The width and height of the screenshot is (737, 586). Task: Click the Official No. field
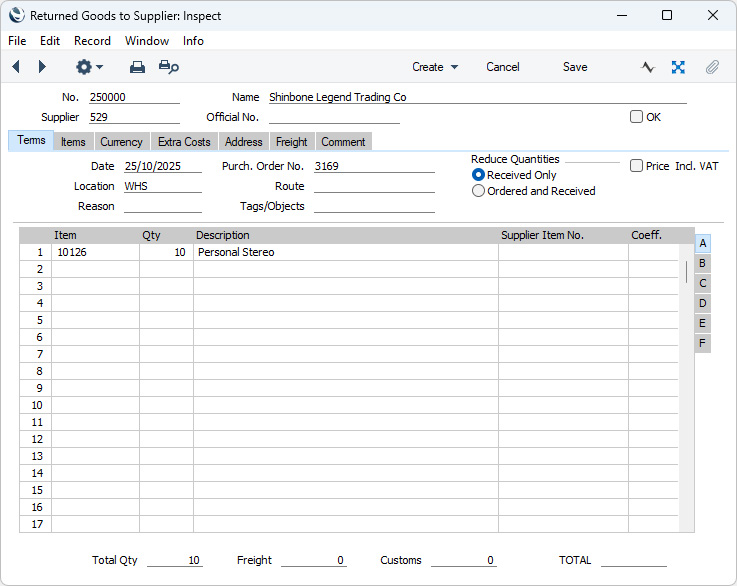pos(334,117)
